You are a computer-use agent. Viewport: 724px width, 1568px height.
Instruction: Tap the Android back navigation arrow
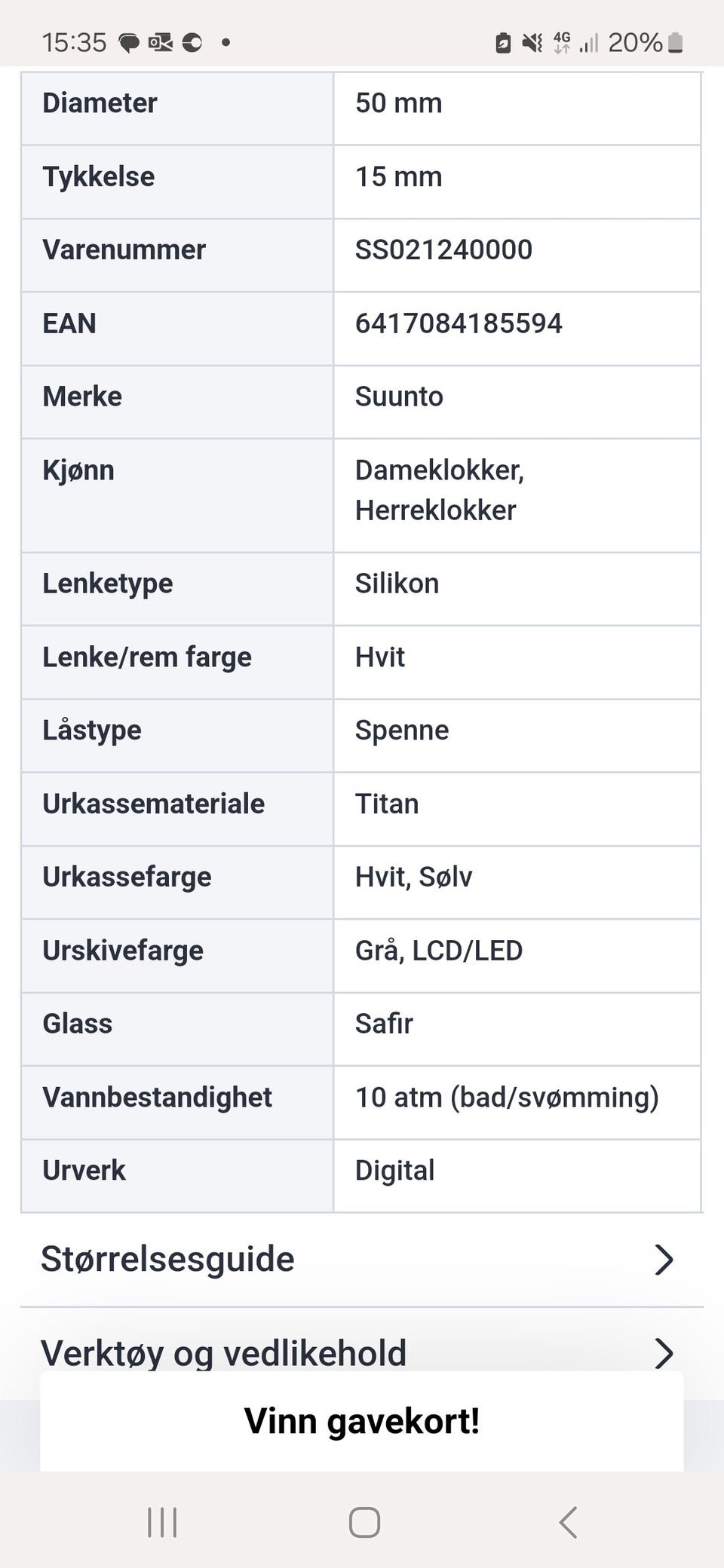(568, 1521)
